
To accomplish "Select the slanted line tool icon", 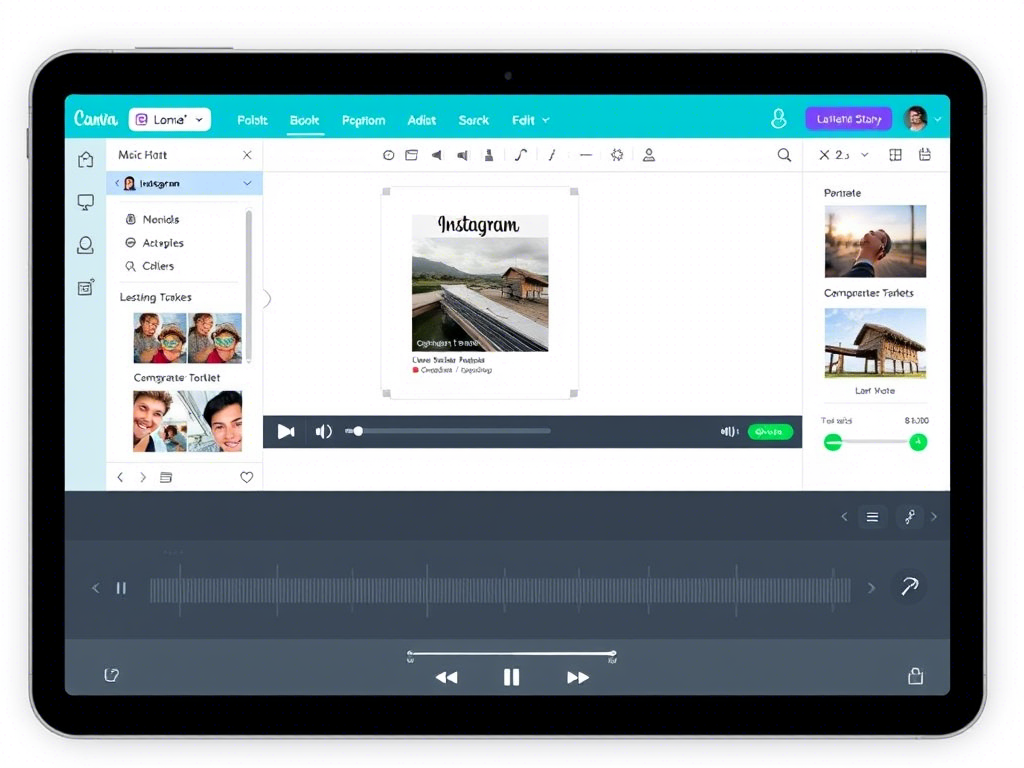I will pos(552,155).
